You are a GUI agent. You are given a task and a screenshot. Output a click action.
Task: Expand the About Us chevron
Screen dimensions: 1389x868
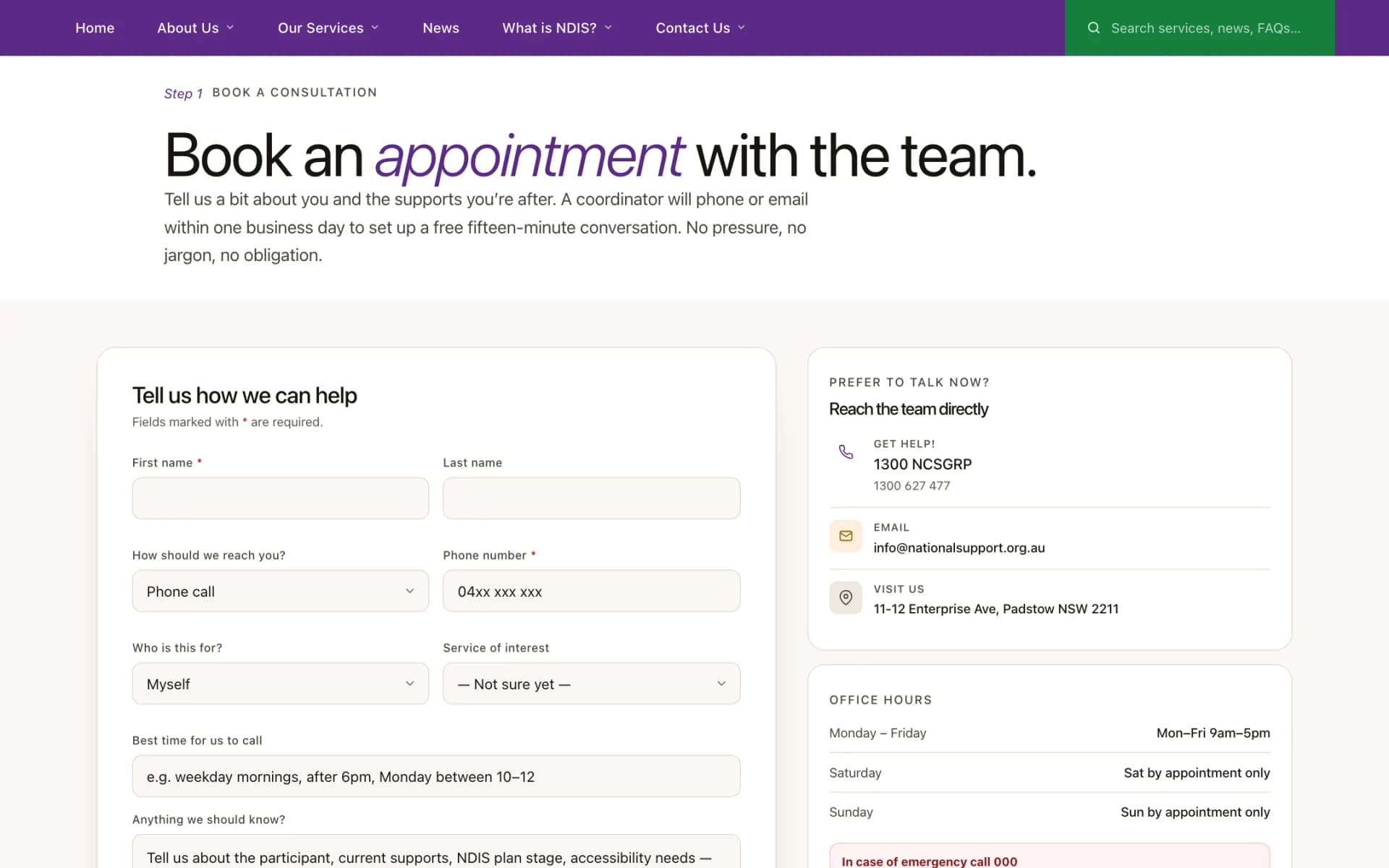(230, 27)
